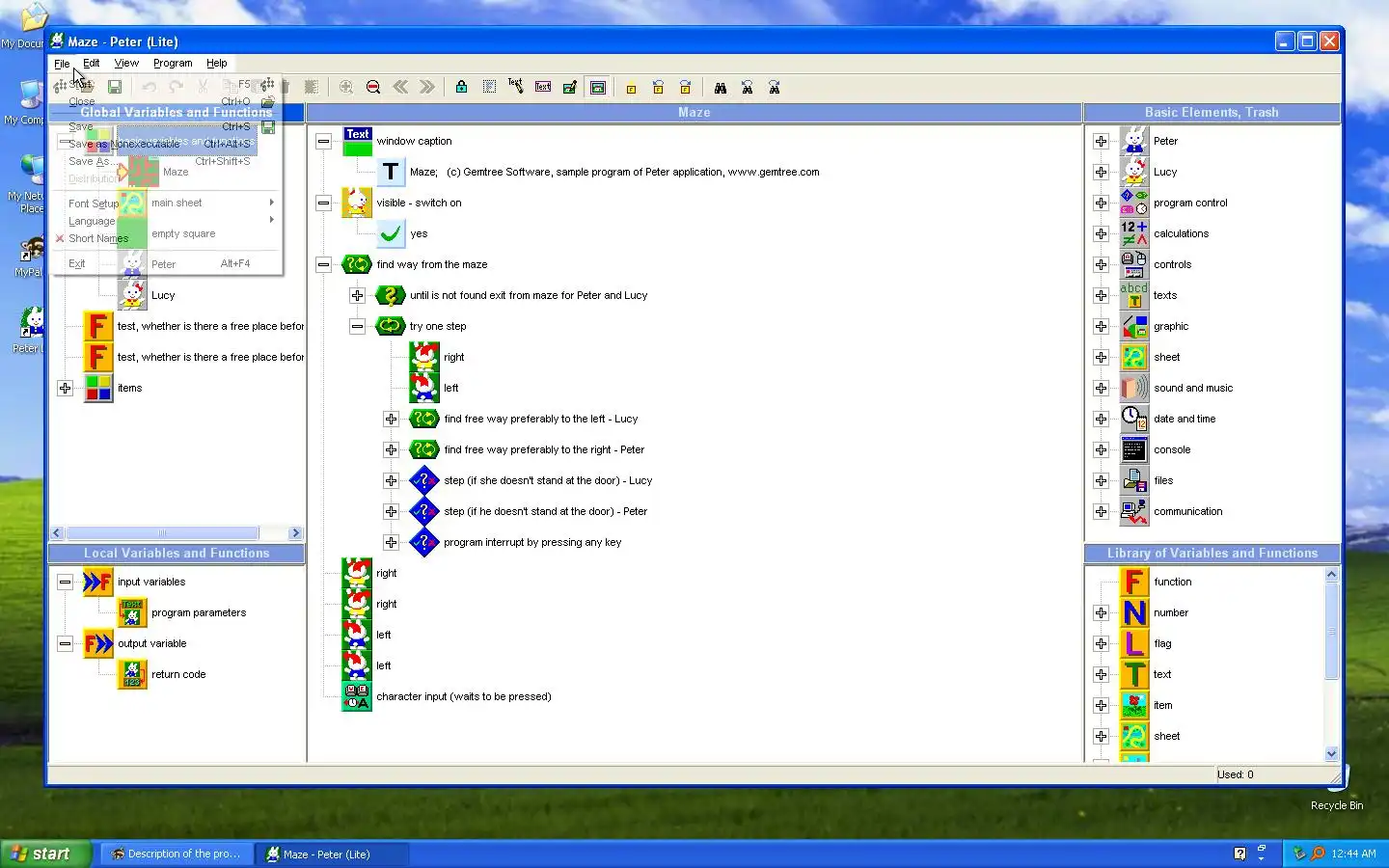Collapse the window caption tree node

coord(324,141)
